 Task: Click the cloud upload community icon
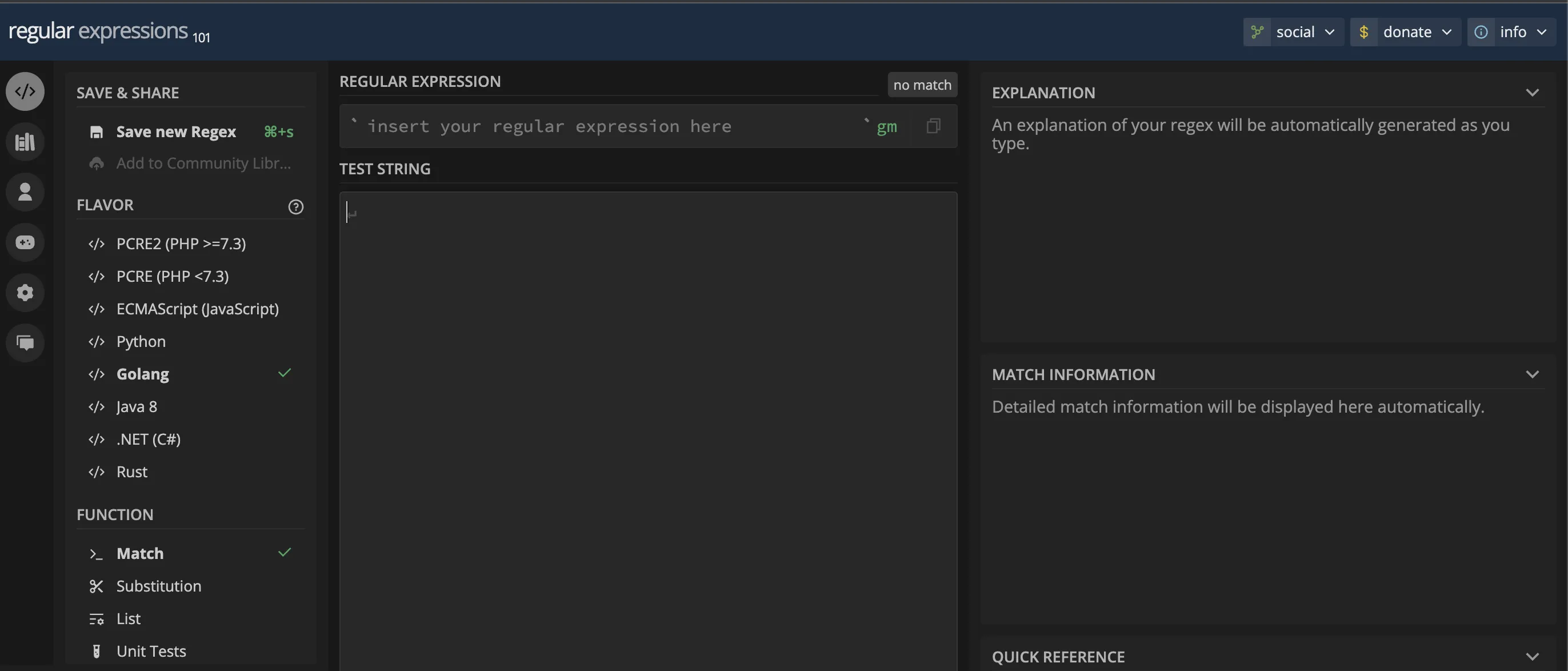click(x=96, y=164)
